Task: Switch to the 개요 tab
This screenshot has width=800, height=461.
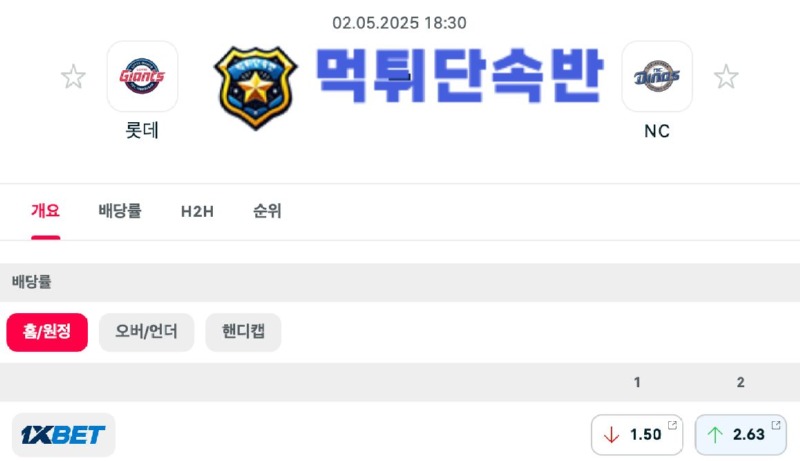Action: (45, 211)
